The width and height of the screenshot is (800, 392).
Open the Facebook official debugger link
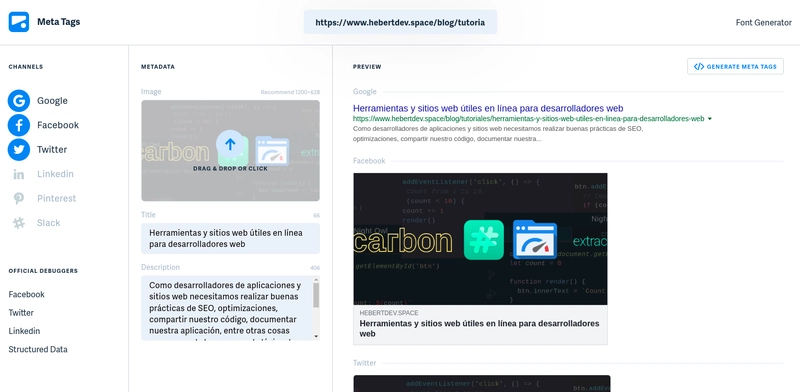pyautogui.click(x=27, y=295)
